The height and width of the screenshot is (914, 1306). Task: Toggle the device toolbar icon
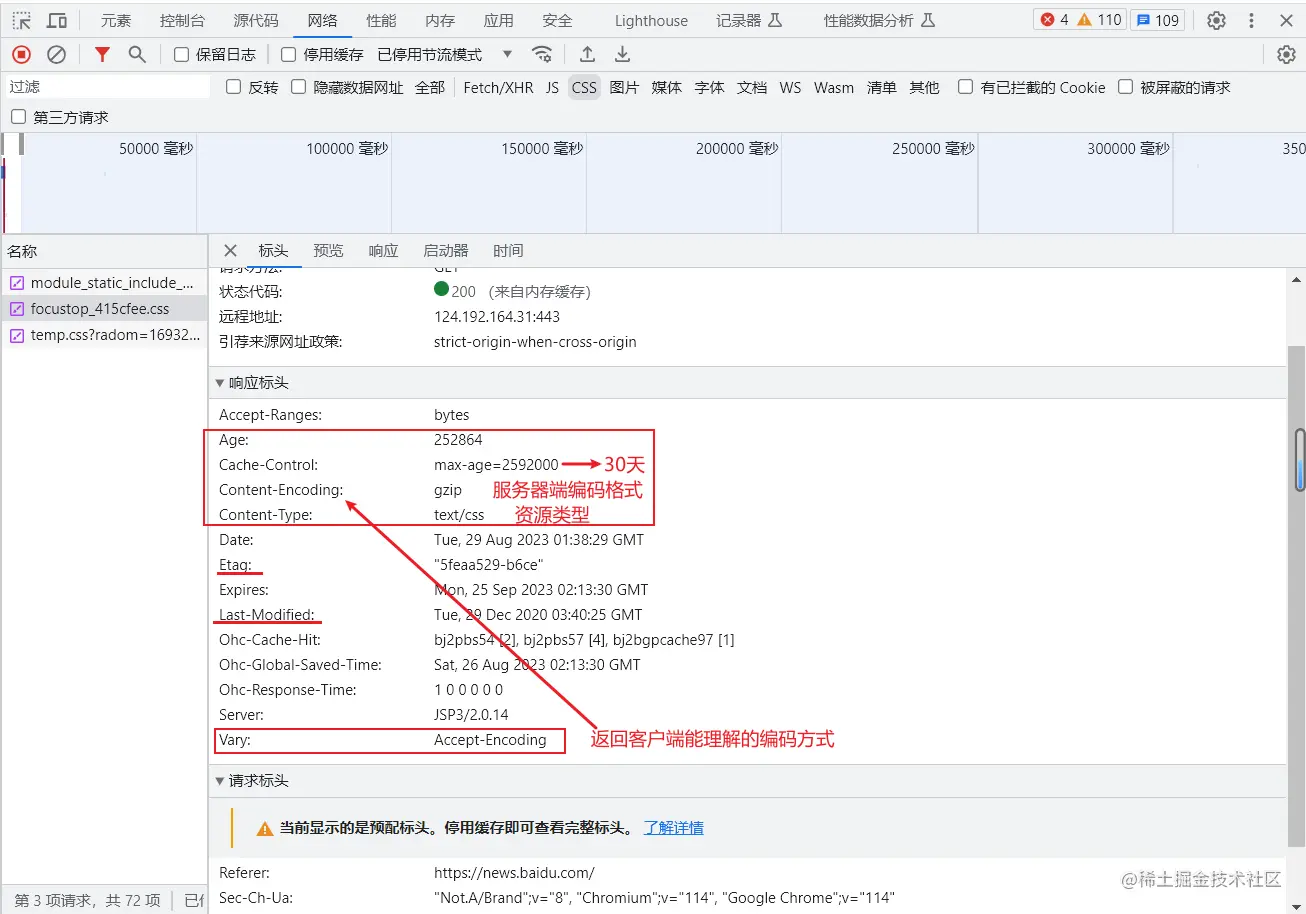[x=57, y=20]
